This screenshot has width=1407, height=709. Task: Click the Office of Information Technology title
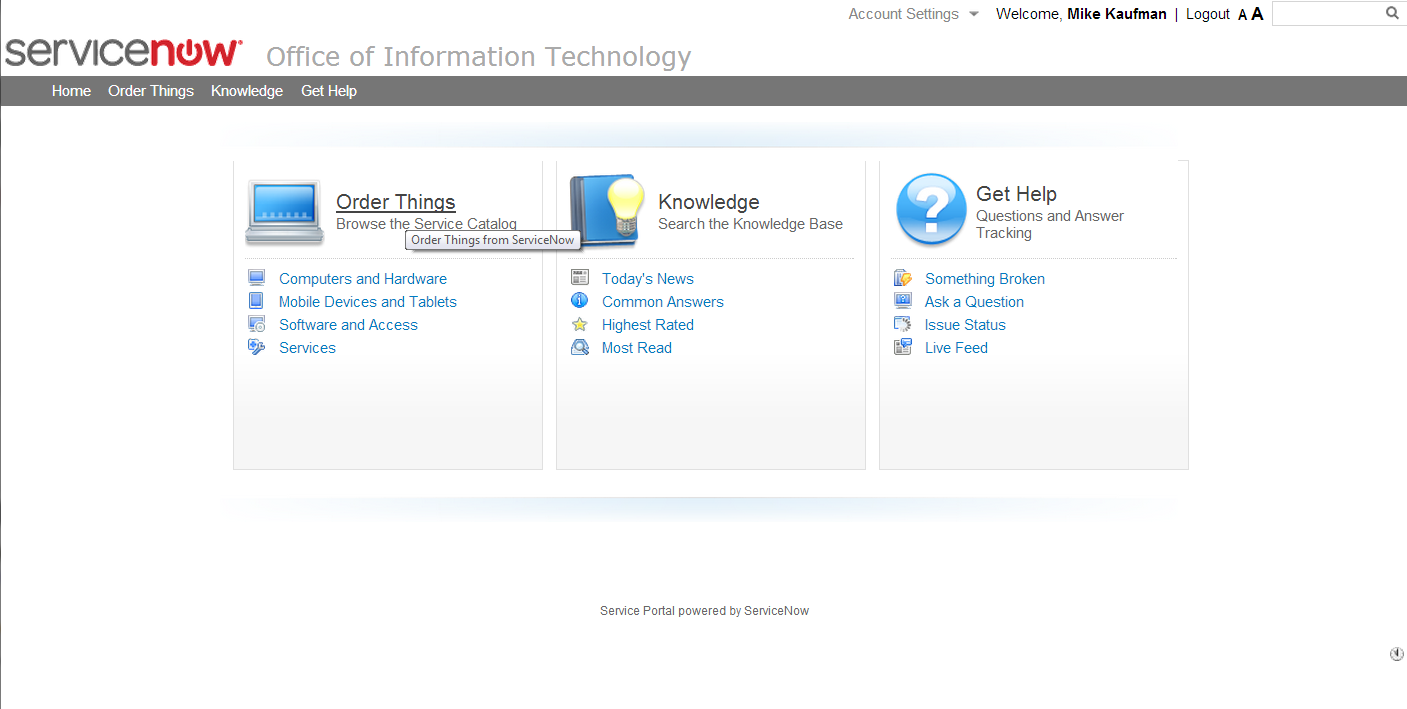[x=479, y=56]
